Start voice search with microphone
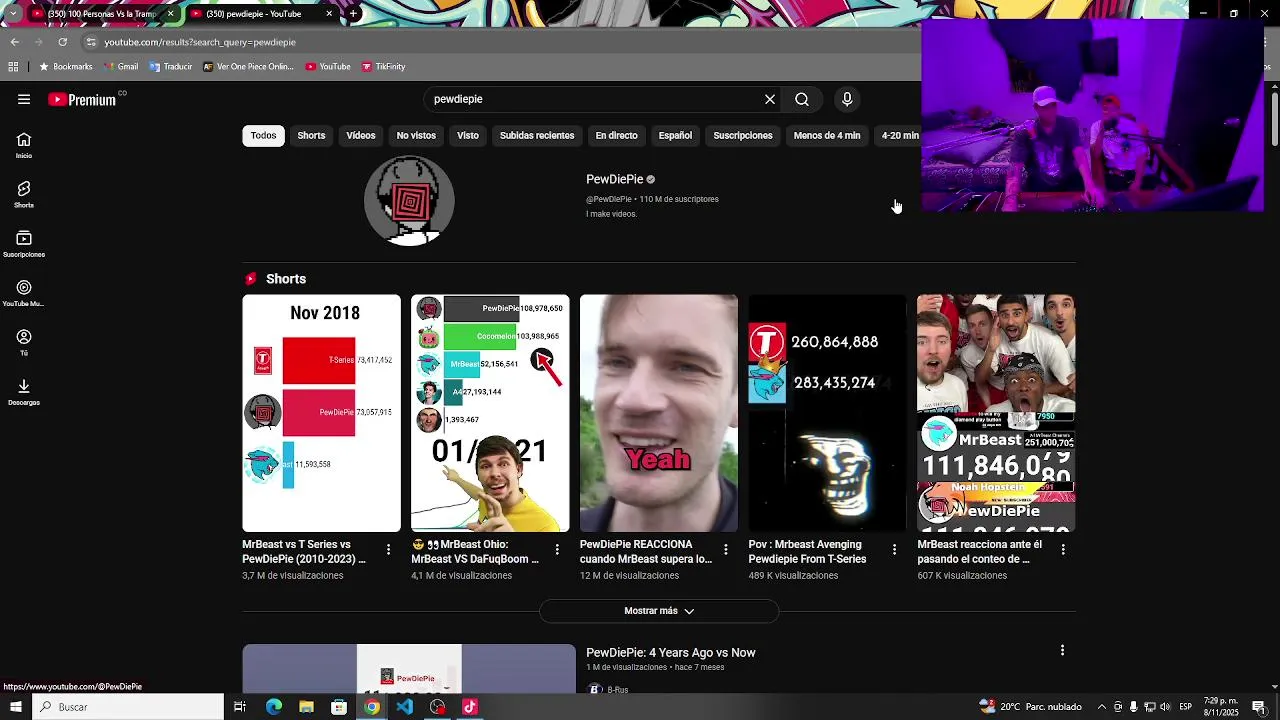The height and width of the screenshot is (720, 1280). coord(847,99)
